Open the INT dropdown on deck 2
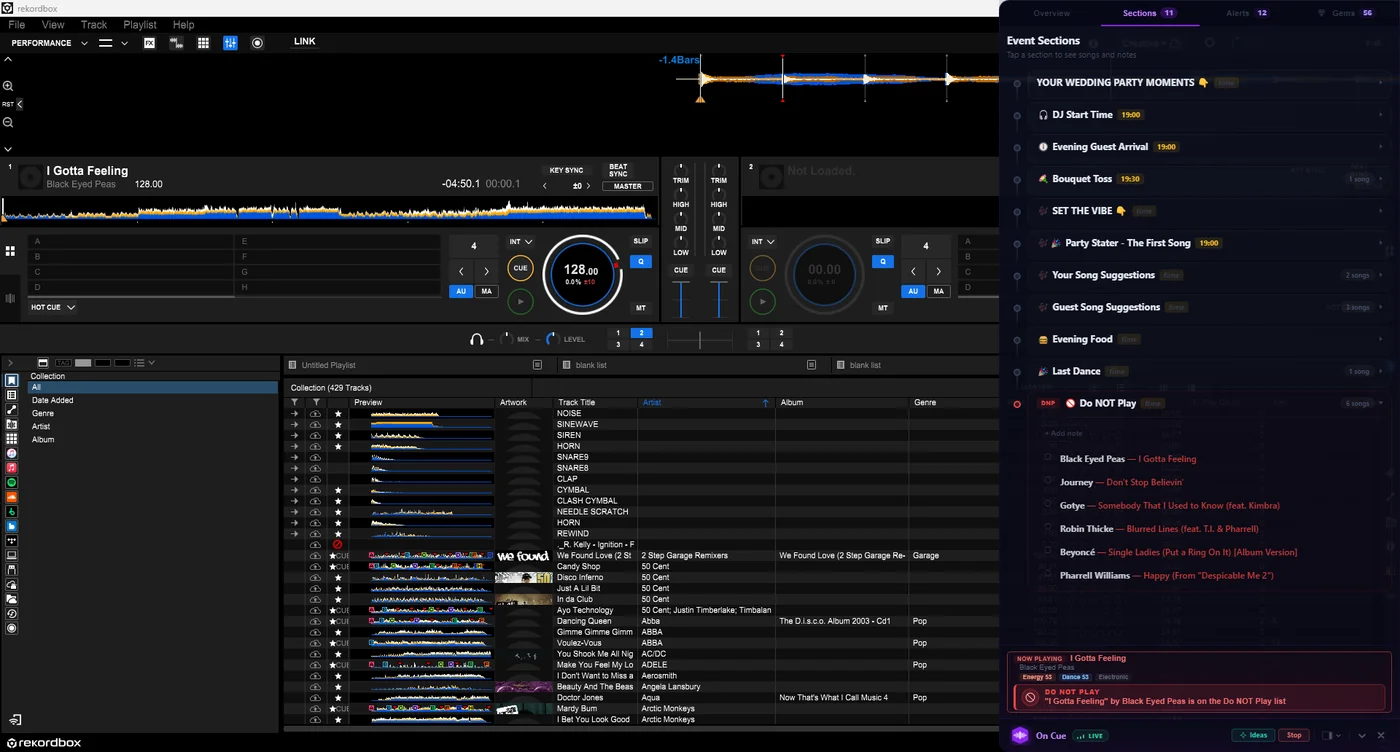 (x=762, y=241)
